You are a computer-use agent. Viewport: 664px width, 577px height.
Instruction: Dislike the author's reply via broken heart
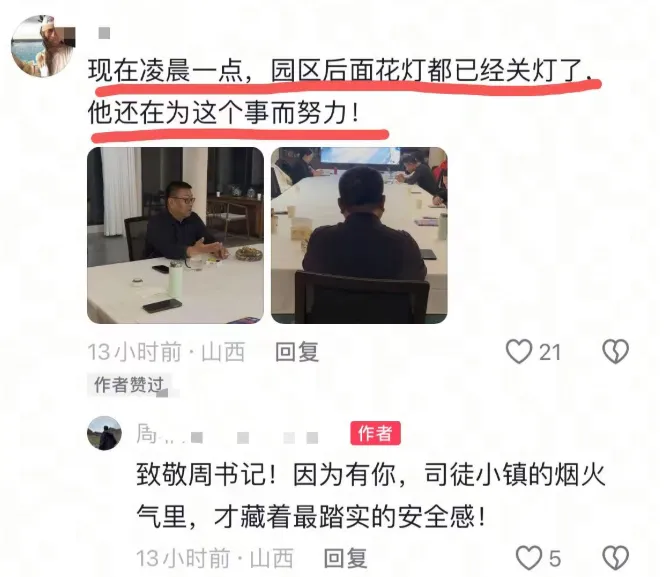(x=615, y=558)
